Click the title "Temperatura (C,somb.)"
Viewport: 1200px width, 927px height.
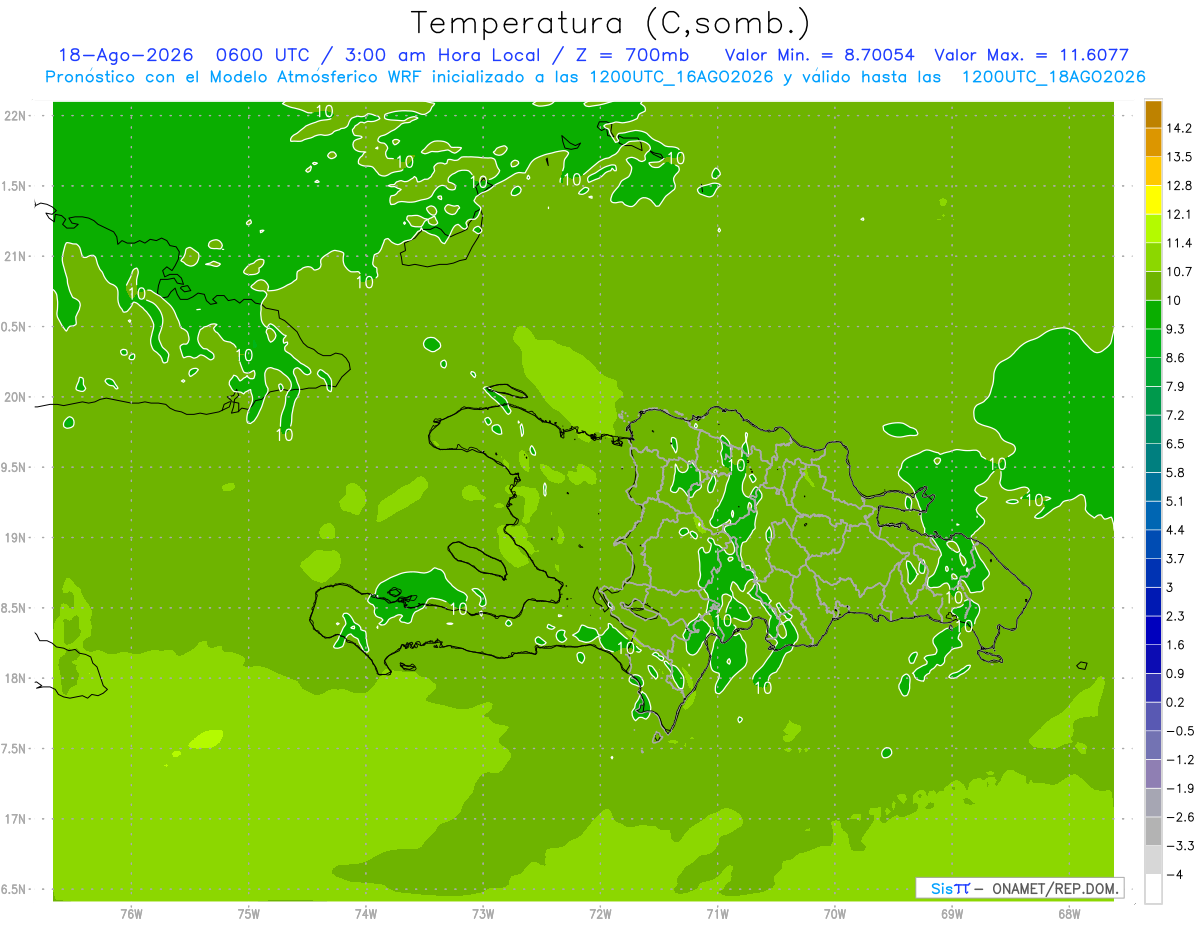tap(610, 23)
